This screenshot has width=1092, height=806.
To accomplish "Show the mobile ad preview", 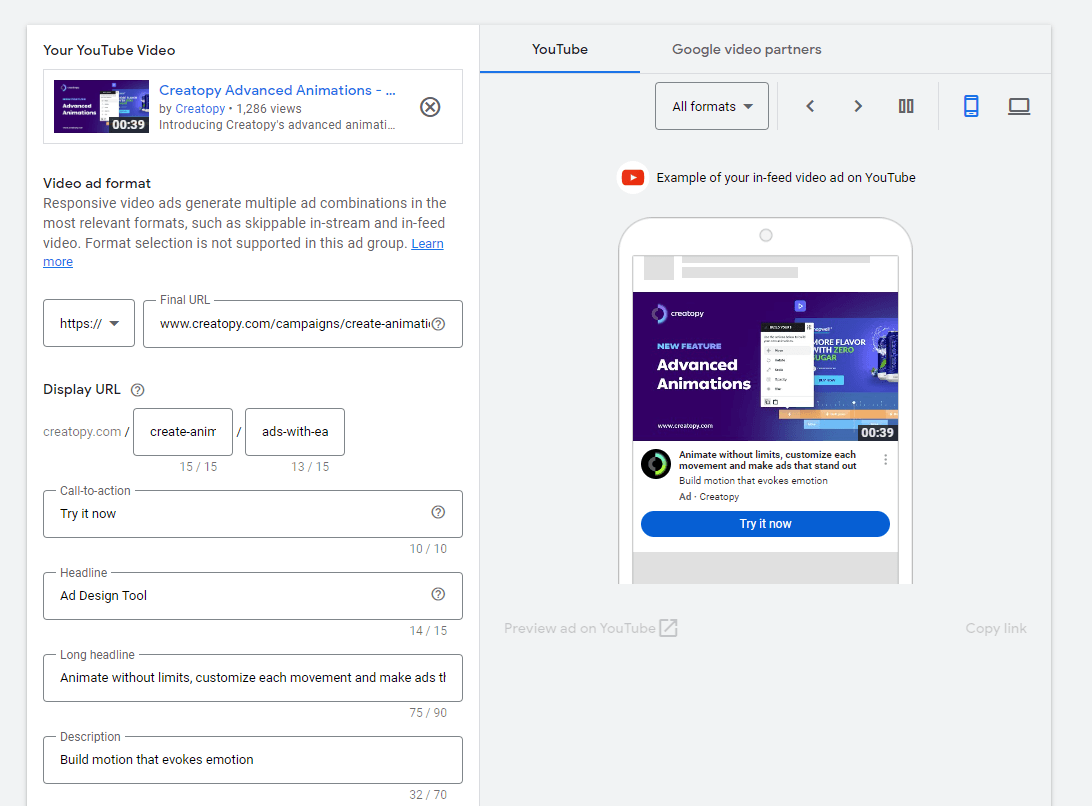I will (x=971, y=106).
